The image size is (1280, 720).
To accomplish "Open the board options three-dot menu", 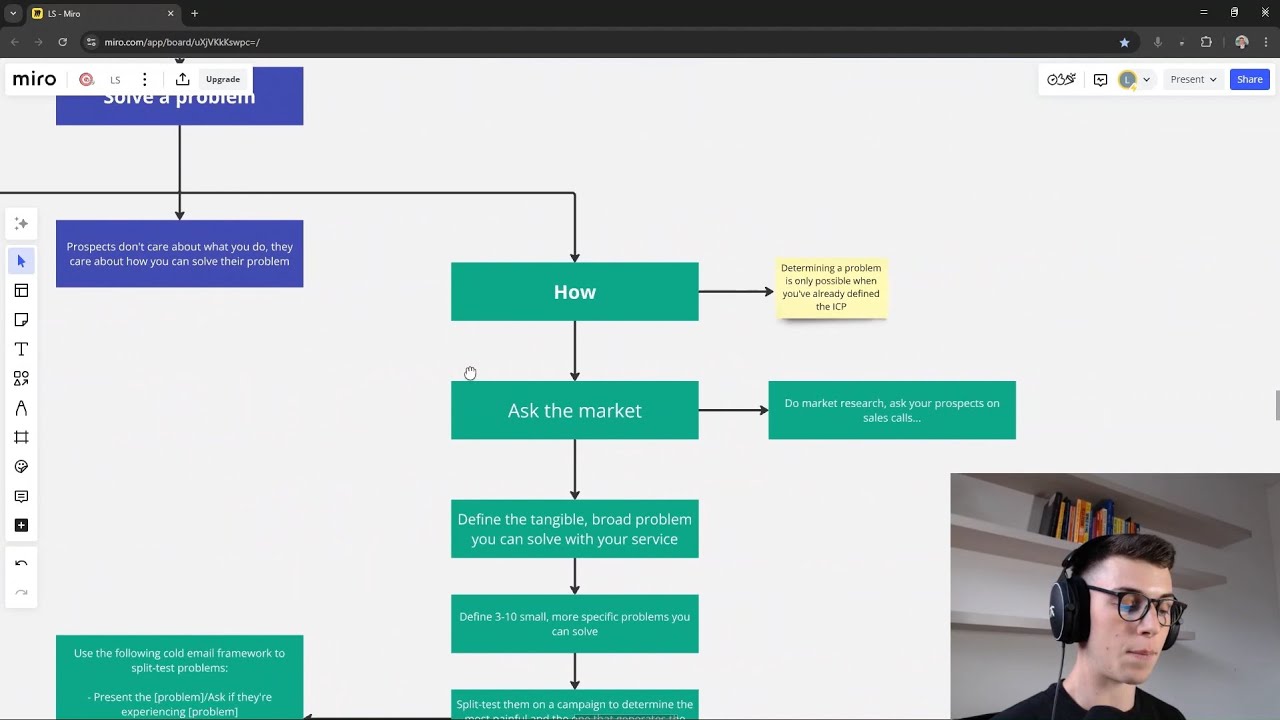I will [x=145, y=79].
